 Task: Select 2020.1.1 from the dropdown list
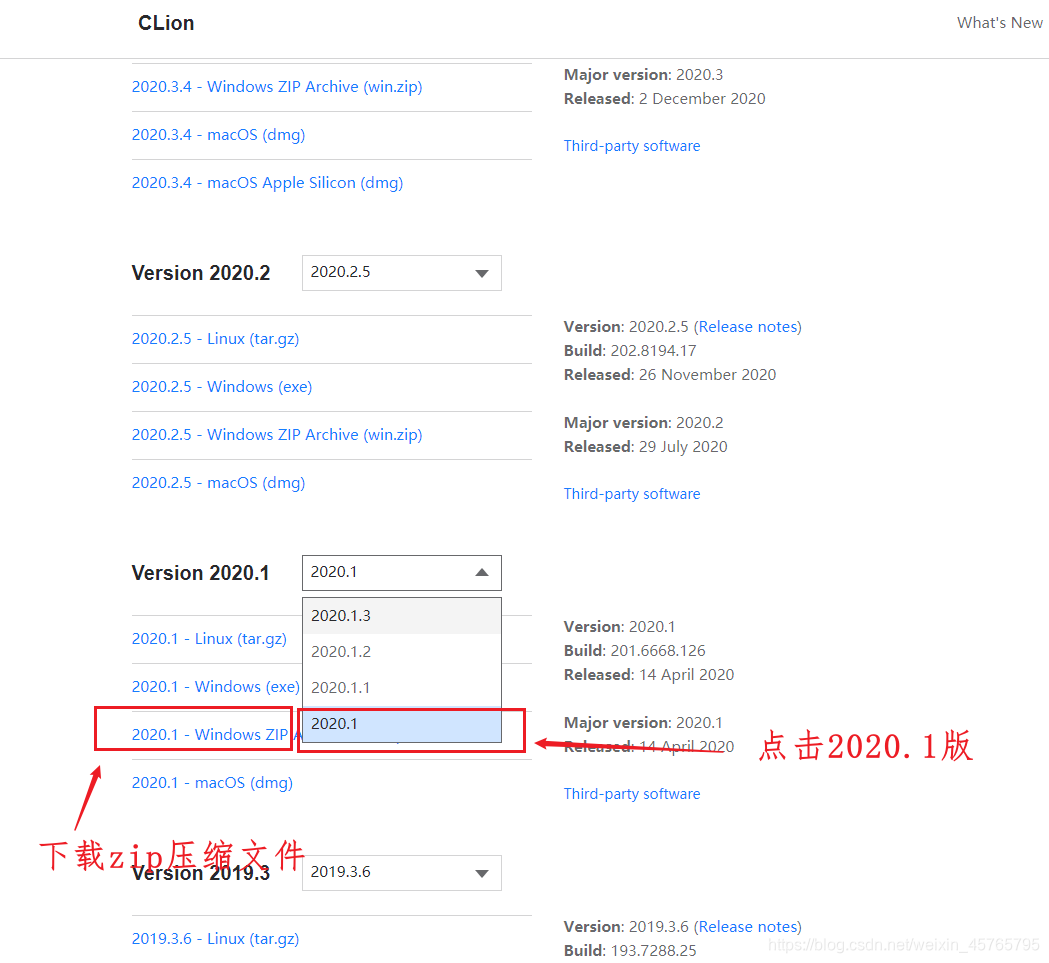pos(401,688)
